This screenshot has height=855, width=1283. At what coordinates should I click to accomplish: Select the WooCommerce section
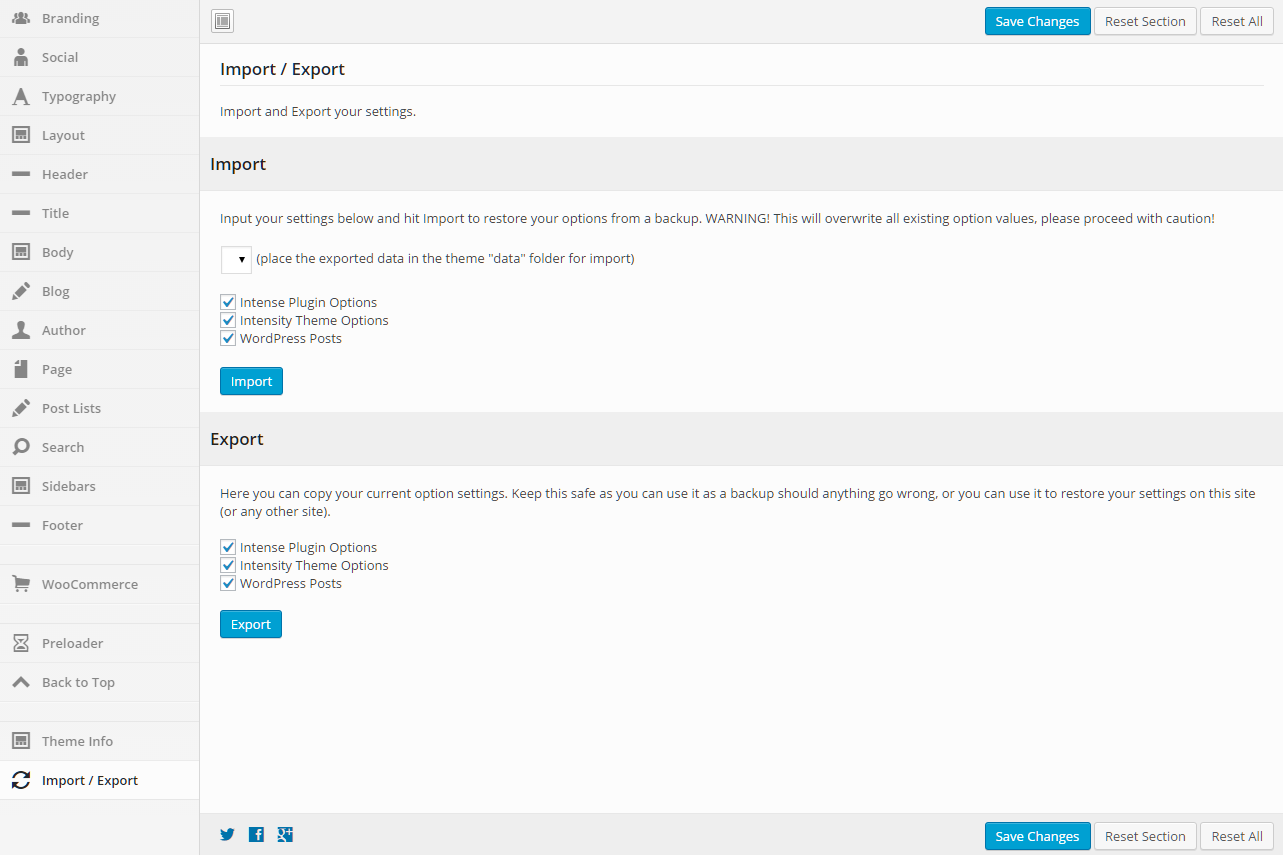click(90, 584)
